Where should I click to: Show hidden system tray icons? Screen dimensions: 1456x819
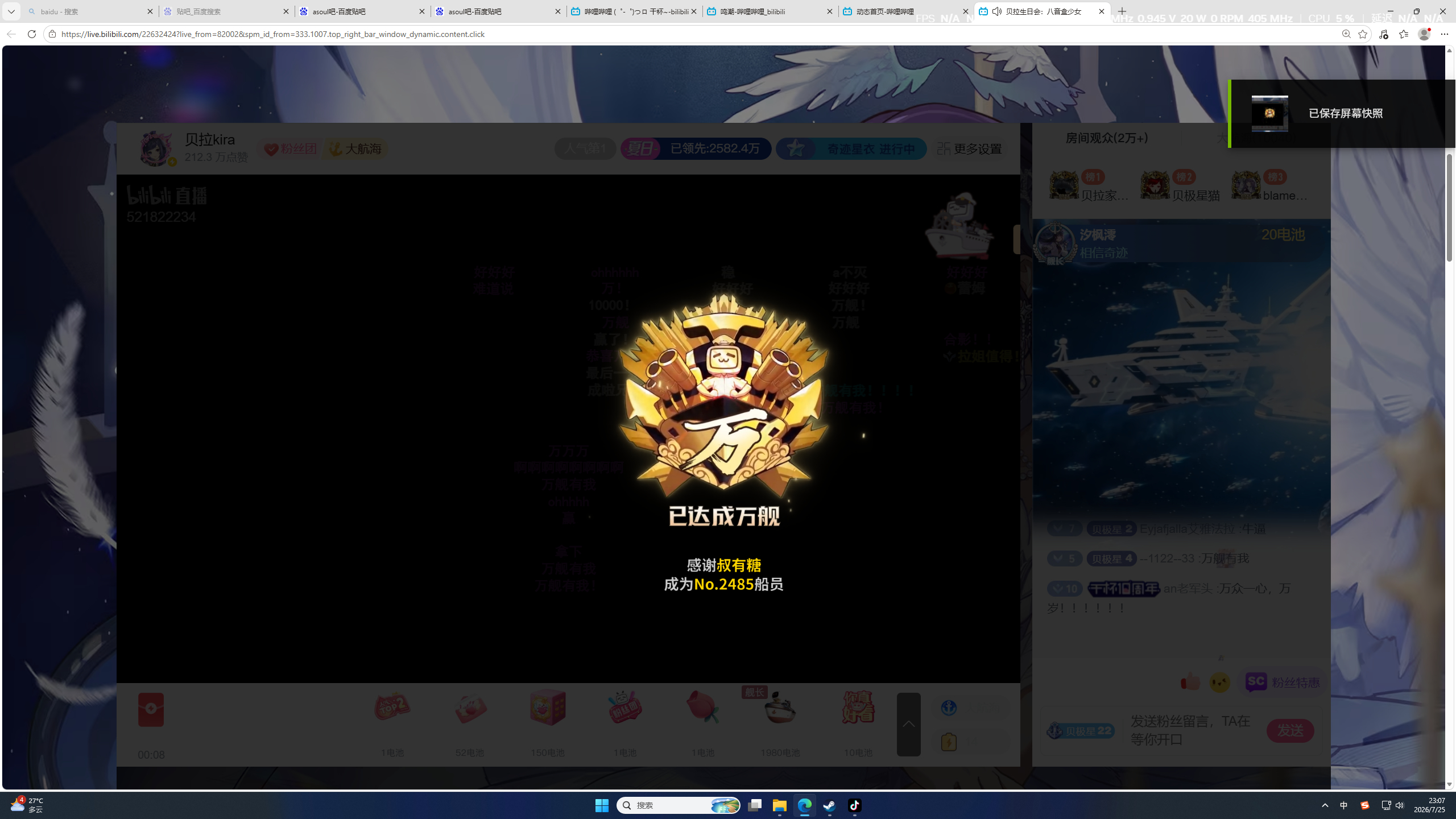(1325, 805)
